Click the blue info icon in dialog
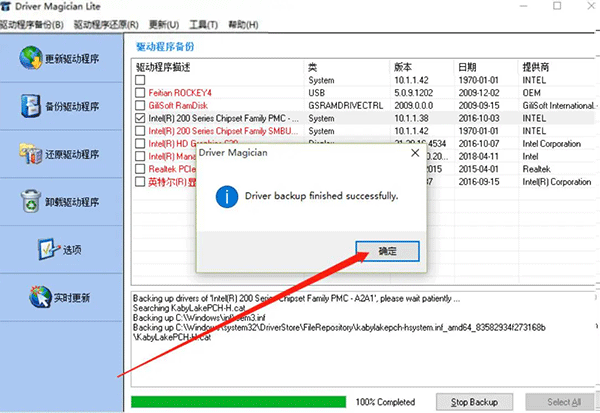Viewport: 600px width, 413px height. [227, 196]
